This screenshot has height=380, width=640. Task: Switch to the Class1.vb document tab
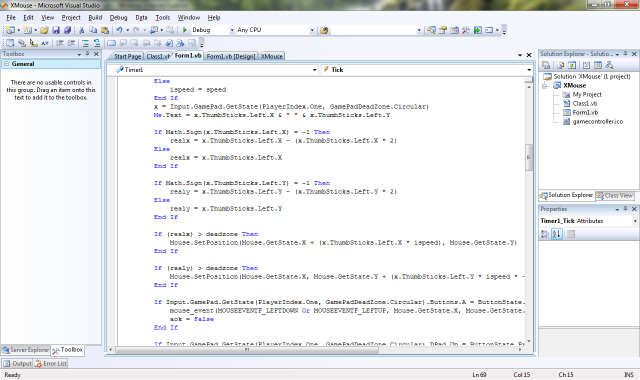click(158, 56)
